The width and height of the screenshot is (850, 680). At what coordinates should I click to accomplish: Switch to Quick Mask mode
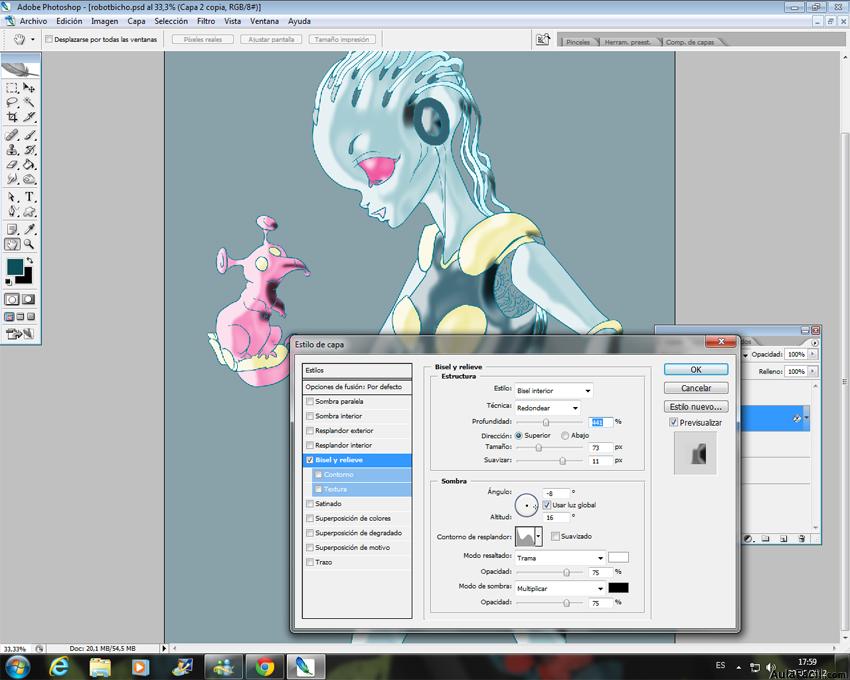click(x=29, y=299)
